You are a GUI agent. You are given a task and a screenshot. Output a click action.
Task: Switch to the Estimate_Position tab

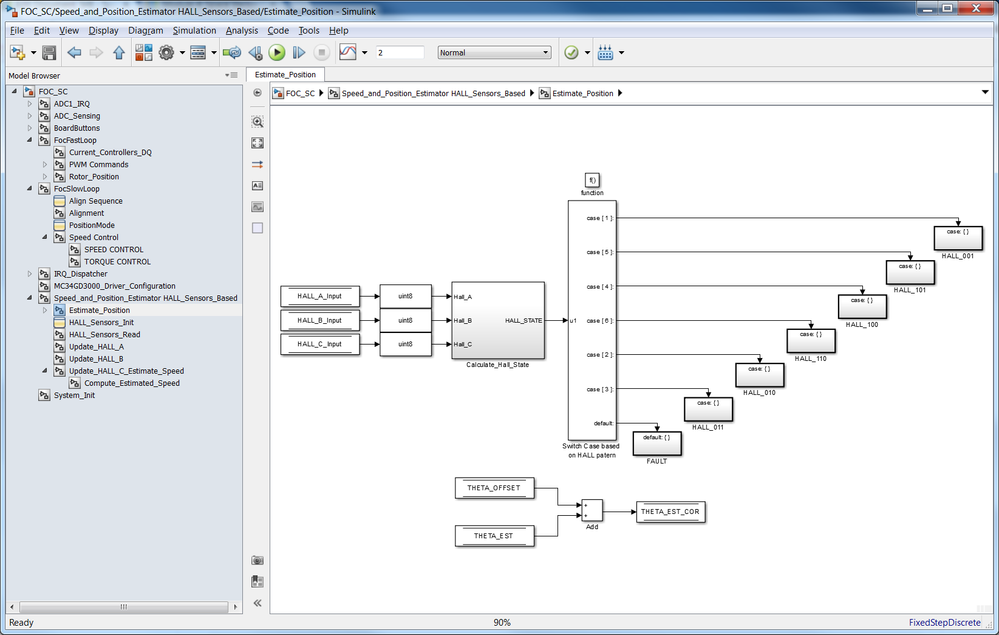[285, 75]
